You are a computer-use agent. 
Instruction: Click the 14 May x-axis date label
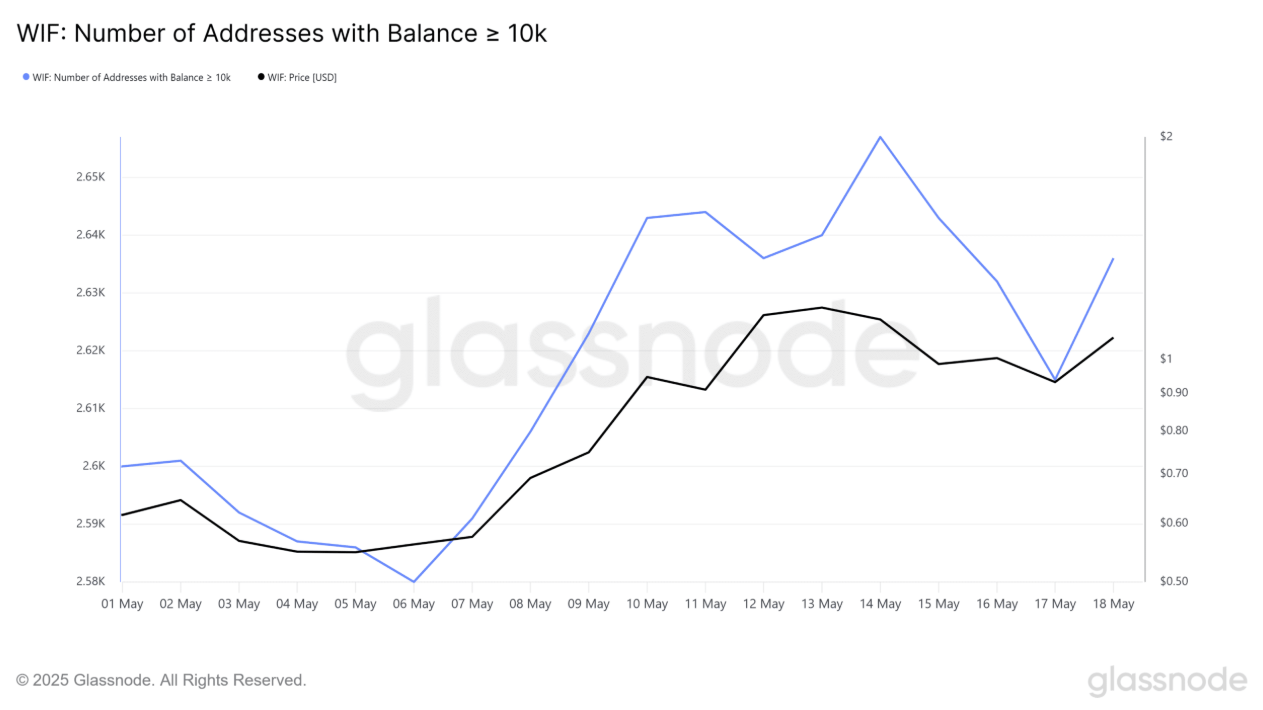tap(880, 604)
